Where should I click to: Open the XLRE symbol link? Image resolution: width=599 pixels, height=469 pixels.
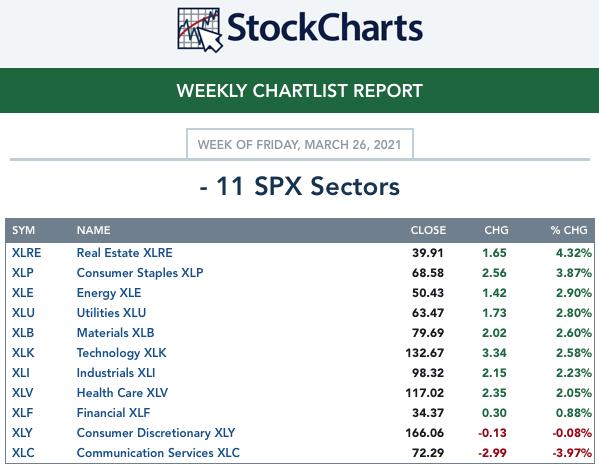26,253
